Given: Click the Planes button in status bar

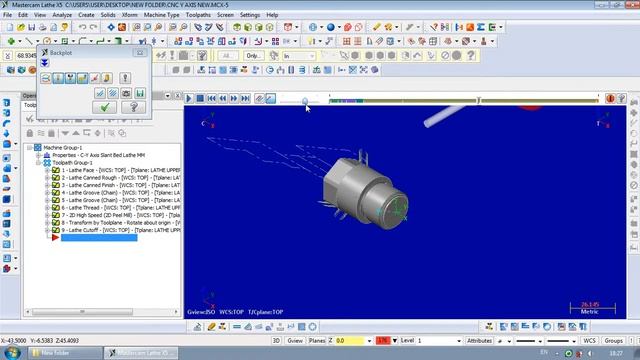Looking at the screenshot, I should [317, 340].
